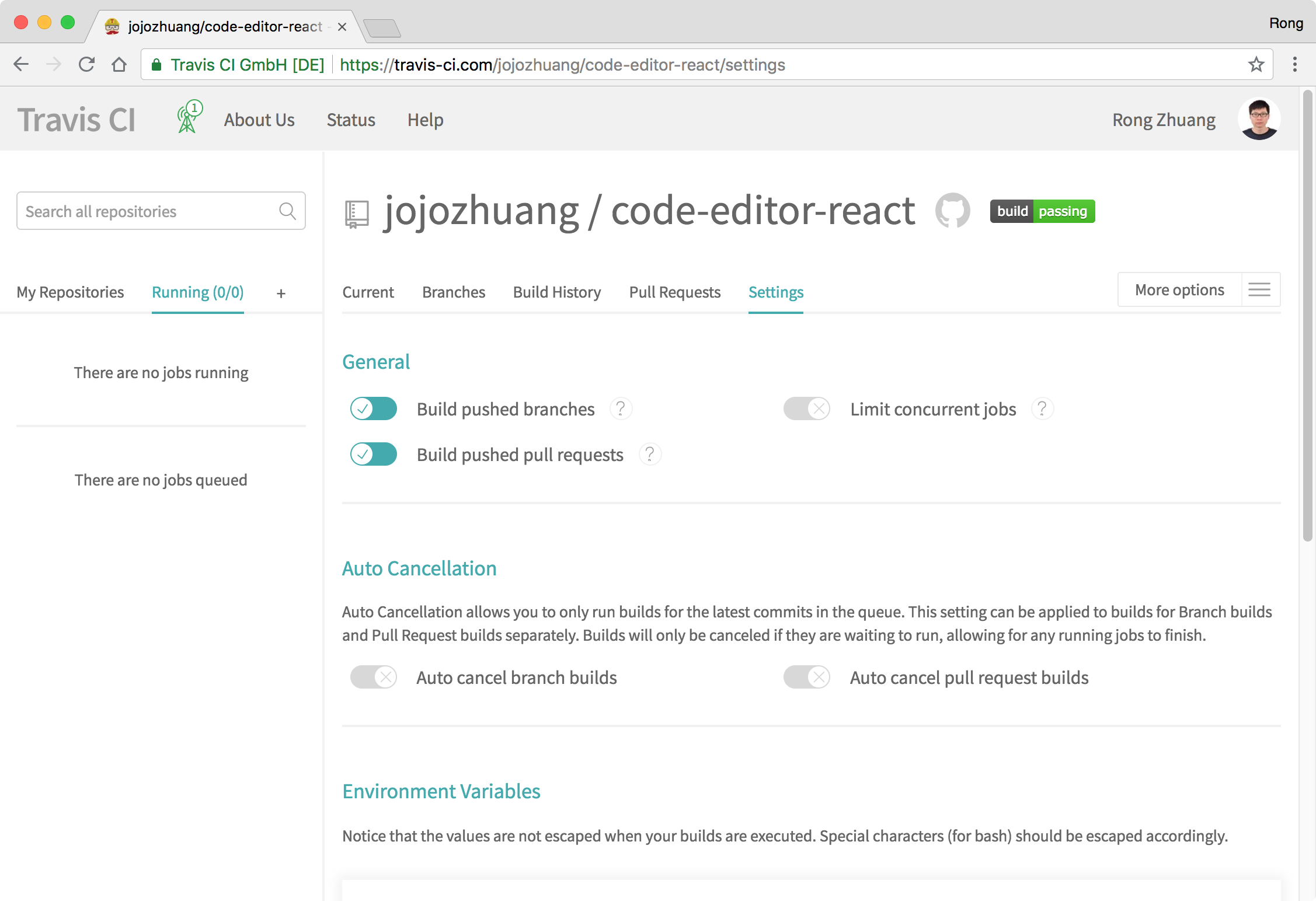The height and width of the screenshot is (901, 1316).
Task: Show help for Build pushed branches
Action: pos(621,408)
